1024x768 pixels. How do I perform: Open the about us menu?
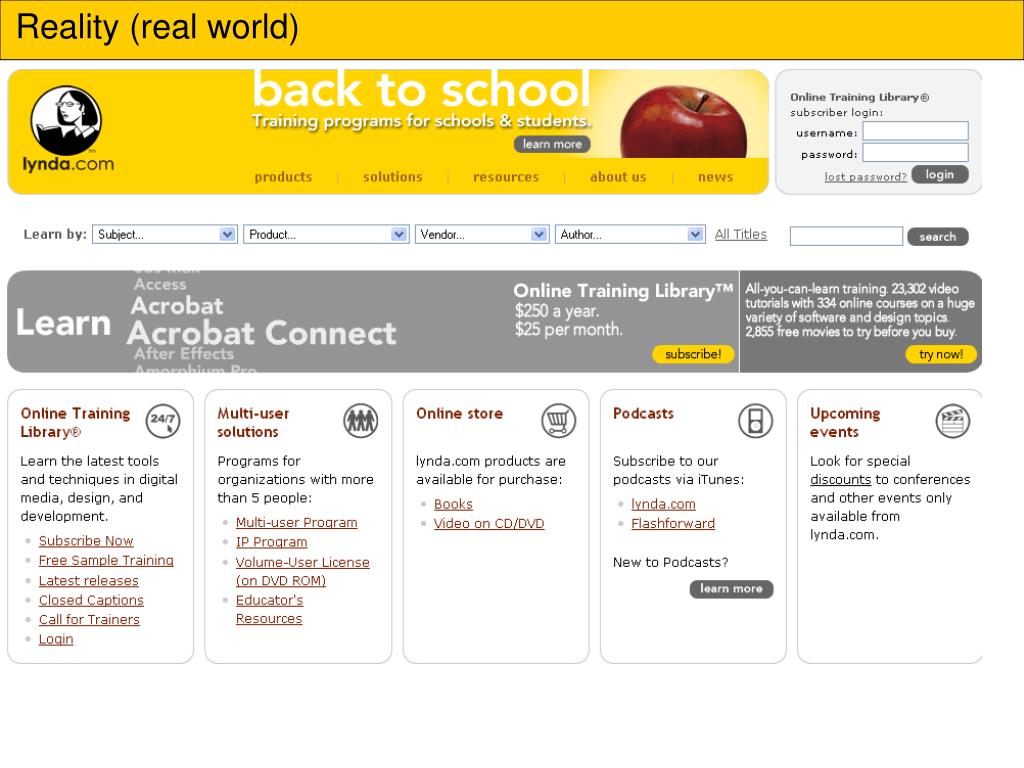618,177
